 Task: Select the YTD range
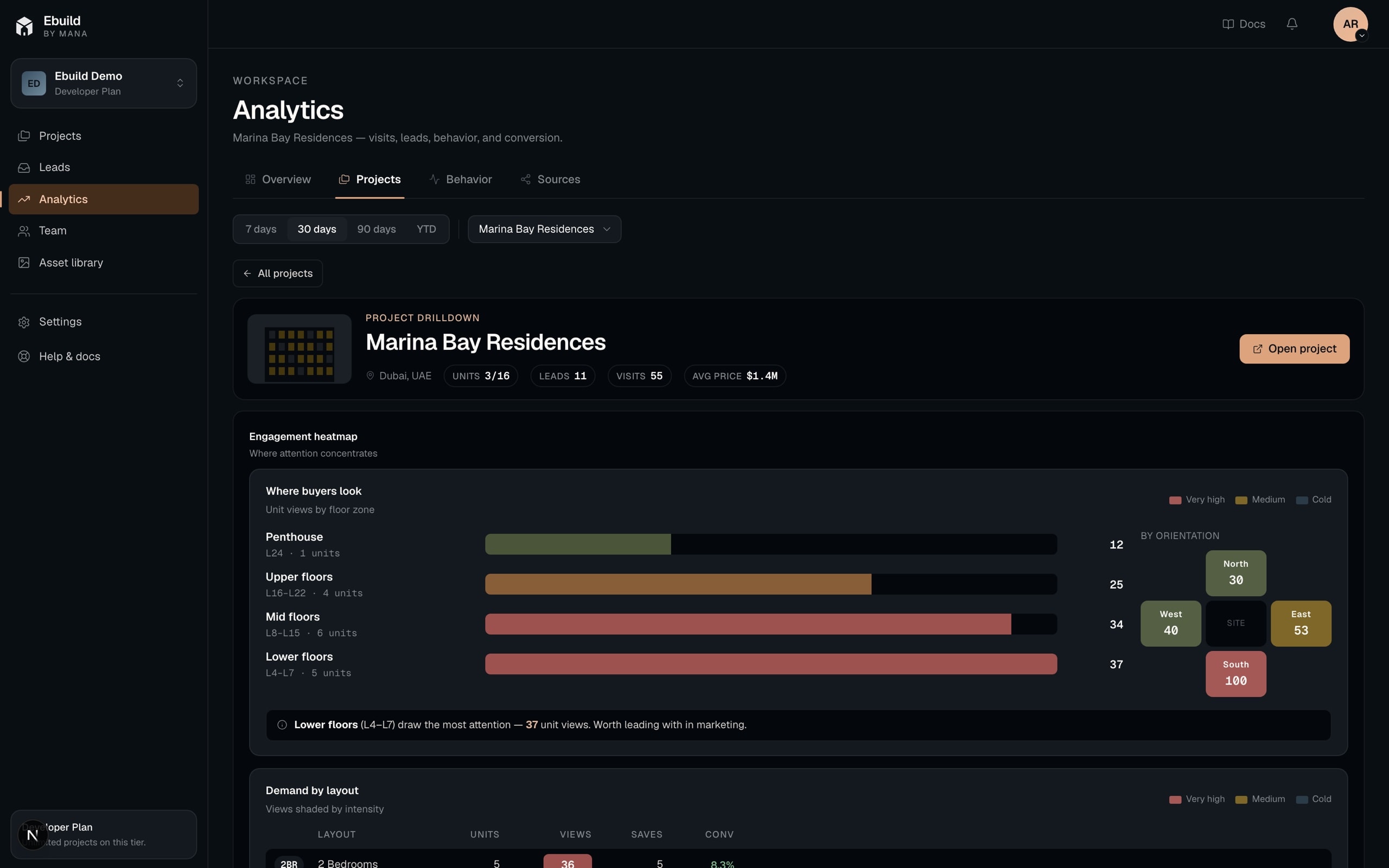426,229
